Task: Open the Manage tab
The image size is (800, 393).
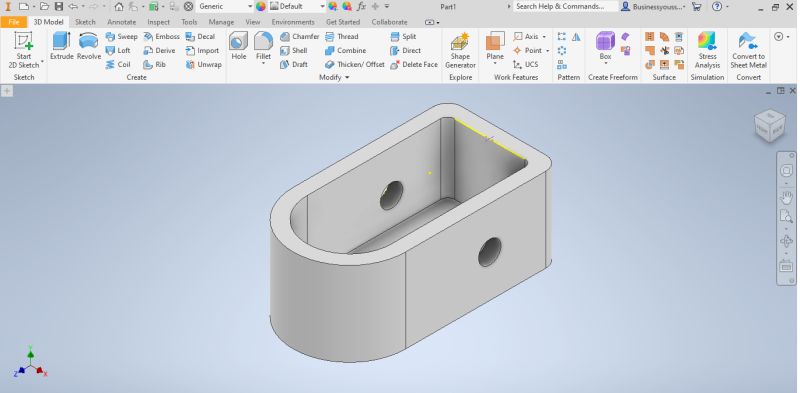Action: click(221, 22)
